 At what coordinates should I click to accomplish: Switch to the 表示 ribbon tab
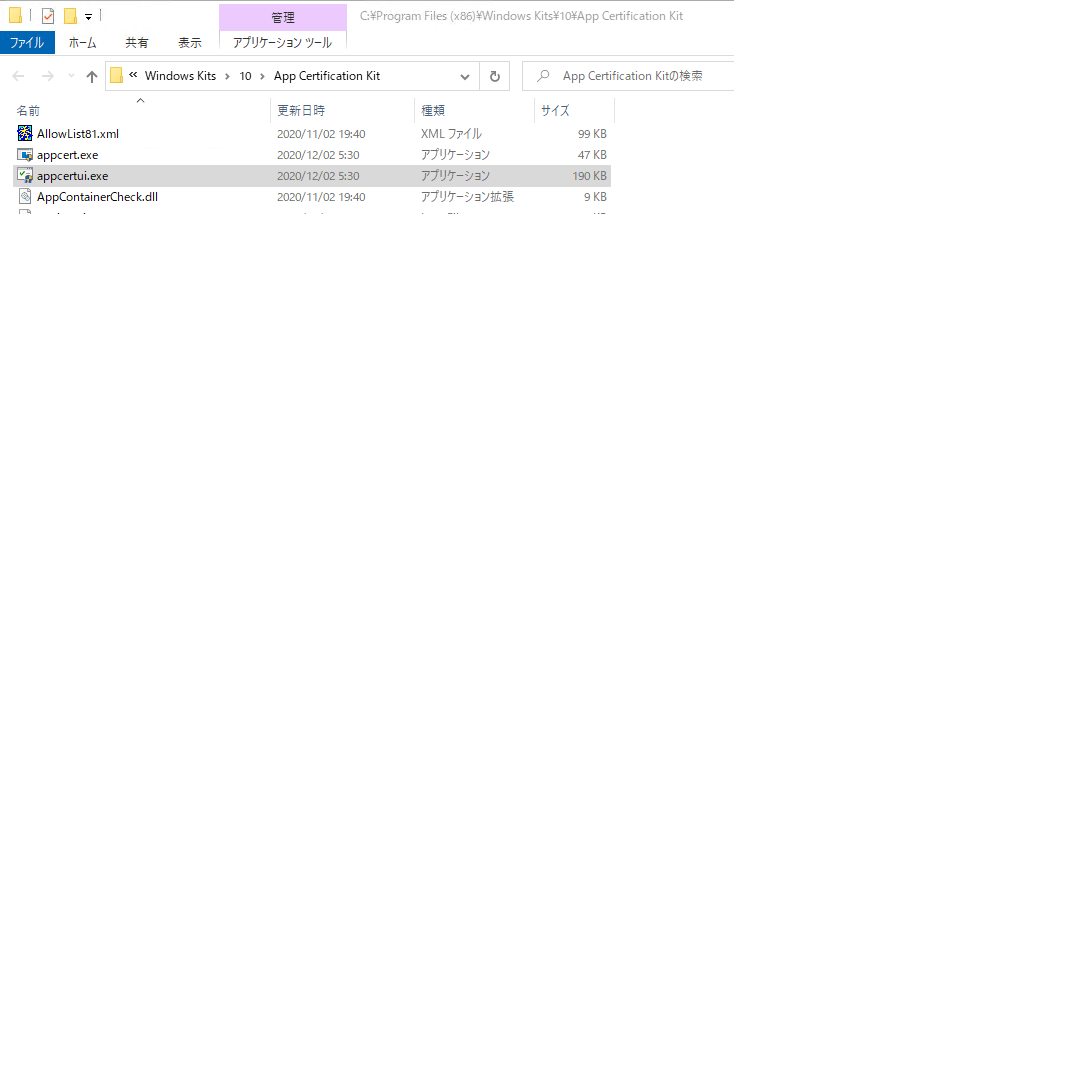(x=189, y=43)
